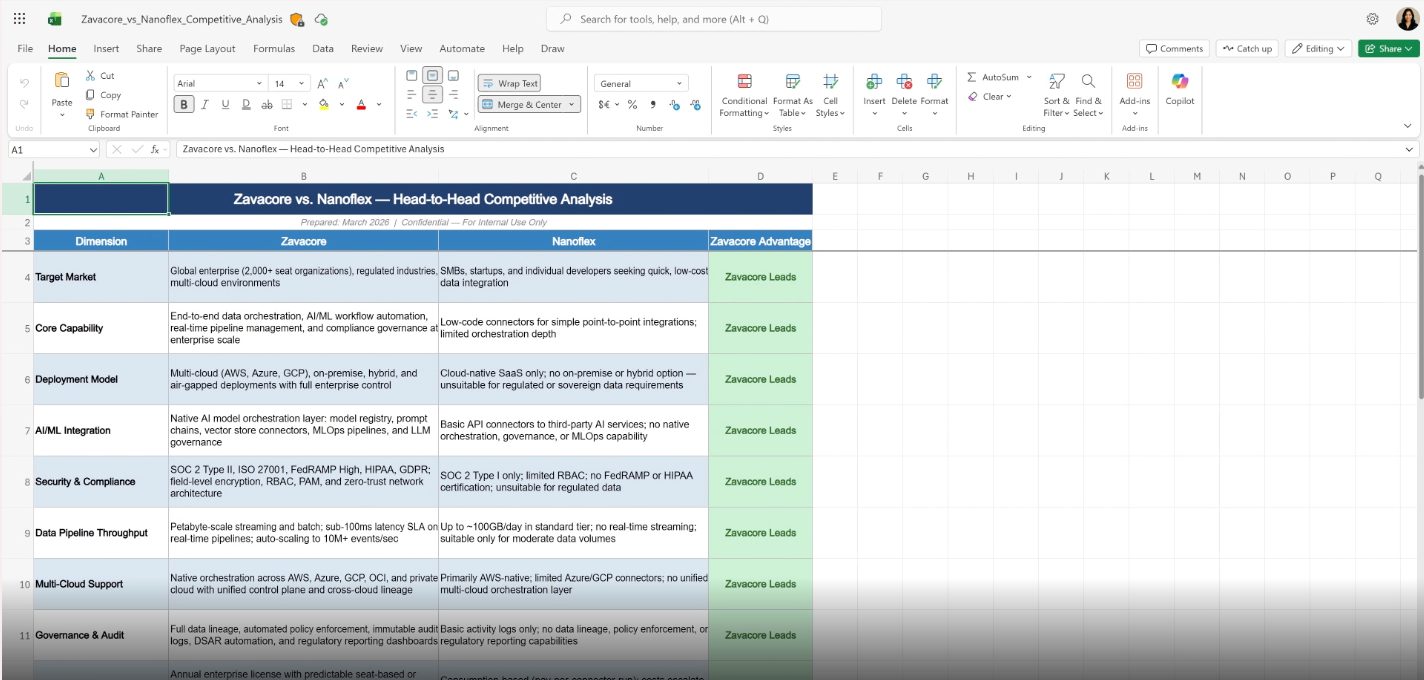
Task: Toggle Bold formatting off
Action: coord(184,104)
